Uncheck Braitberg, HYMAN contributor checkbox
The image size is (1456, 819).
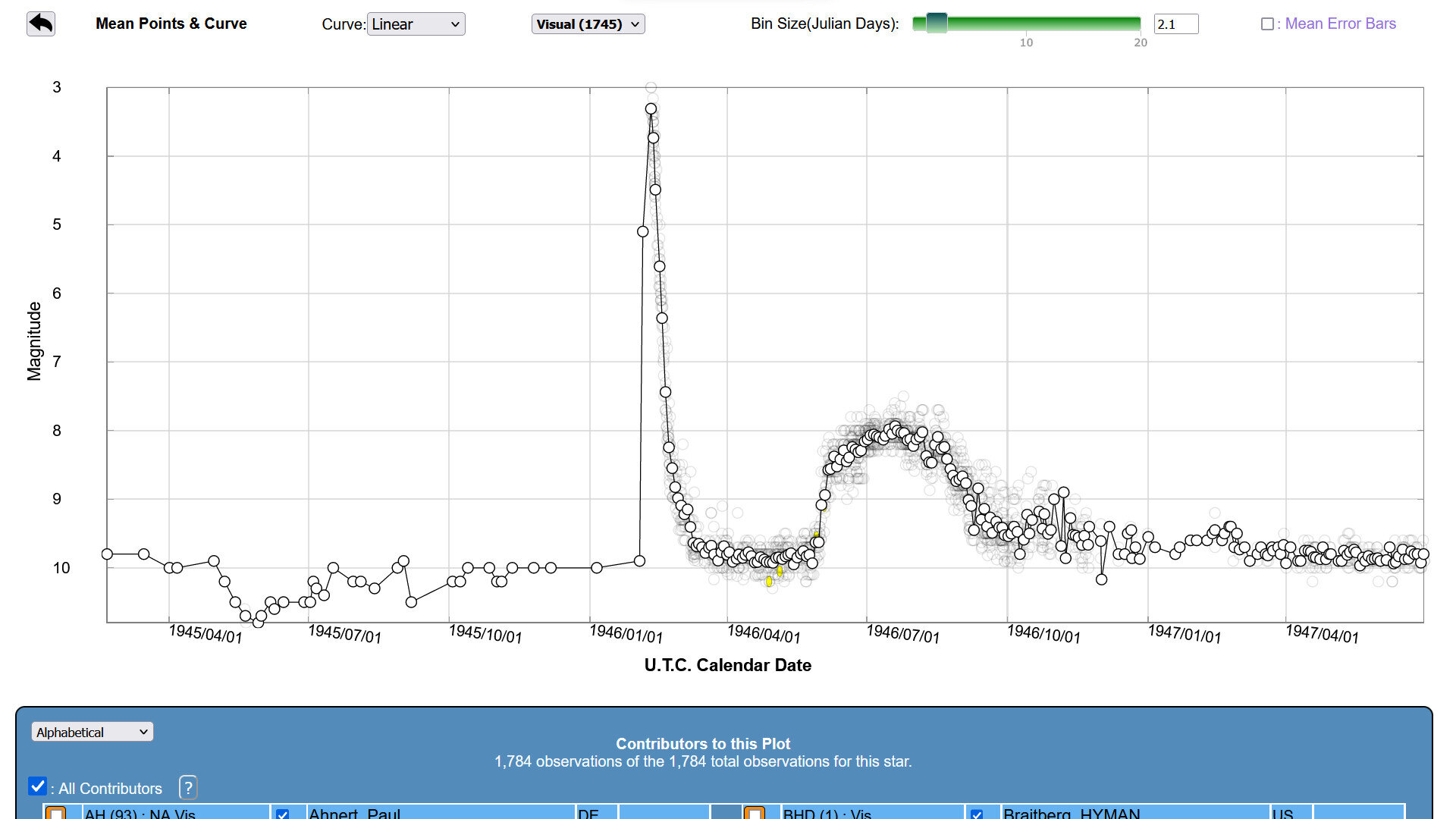[977, 814]
